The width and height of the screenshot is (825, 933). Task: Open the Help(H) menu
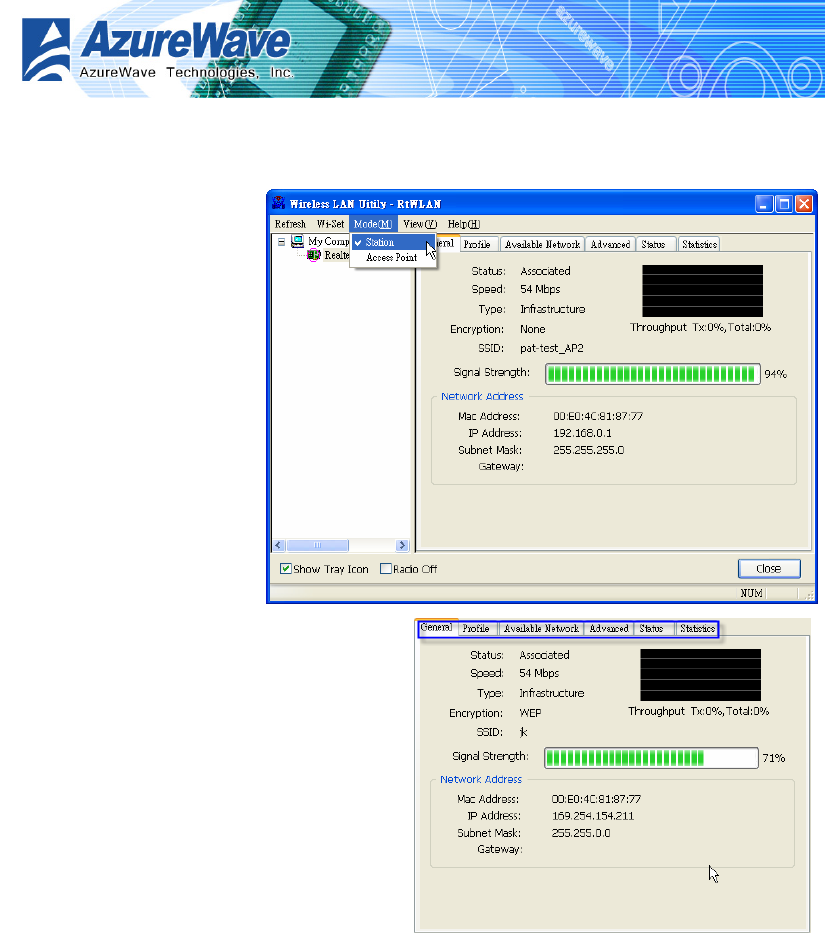[x=464, y=224]
